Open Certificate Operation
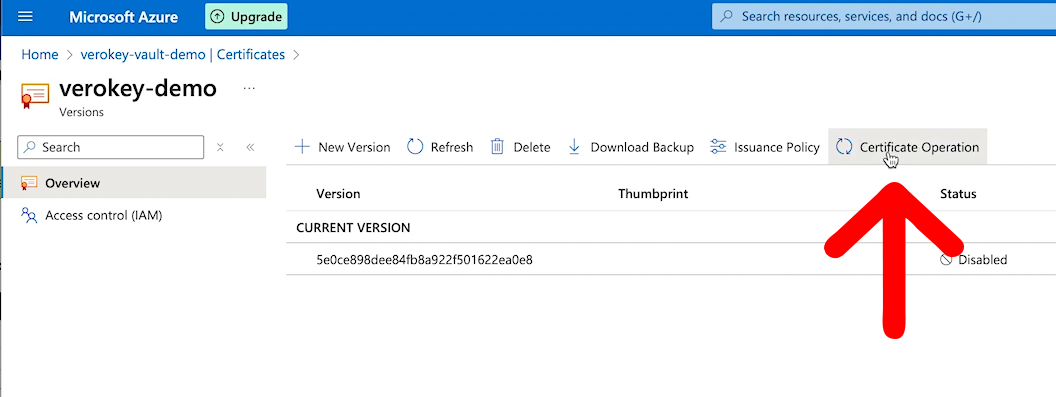 point(907,147)
